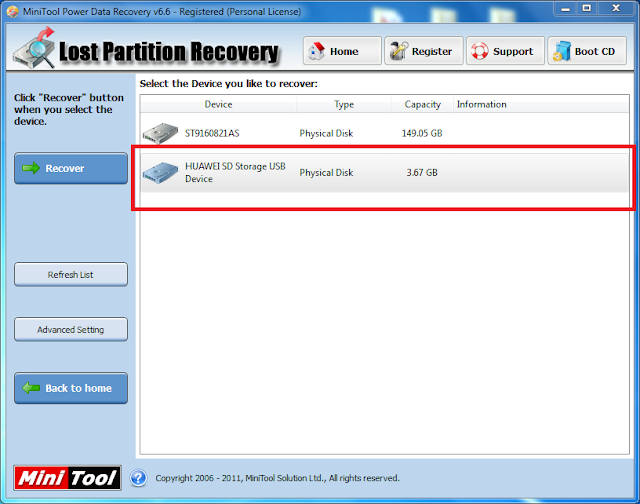The width and height of the screenshot is (640, 504).
Task: Open the Boot CD option
Action: pos(587,51)
